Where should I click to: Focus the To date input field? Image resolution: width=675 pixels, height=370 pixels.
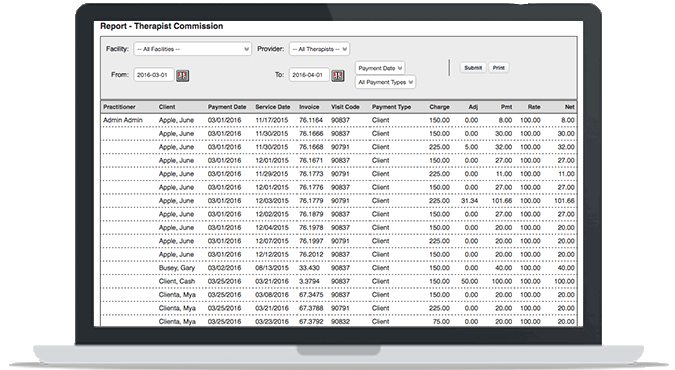(309, 75)
